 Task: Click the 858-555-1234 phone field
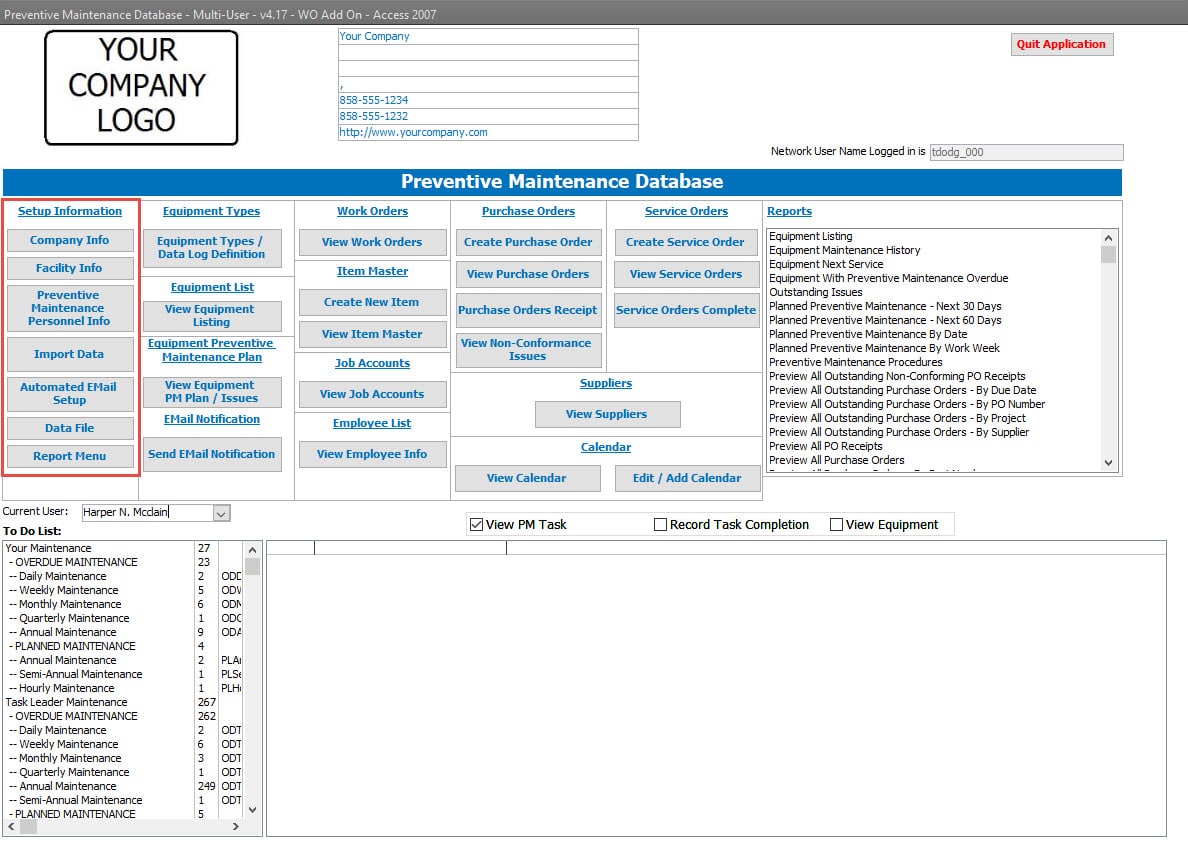488,100
